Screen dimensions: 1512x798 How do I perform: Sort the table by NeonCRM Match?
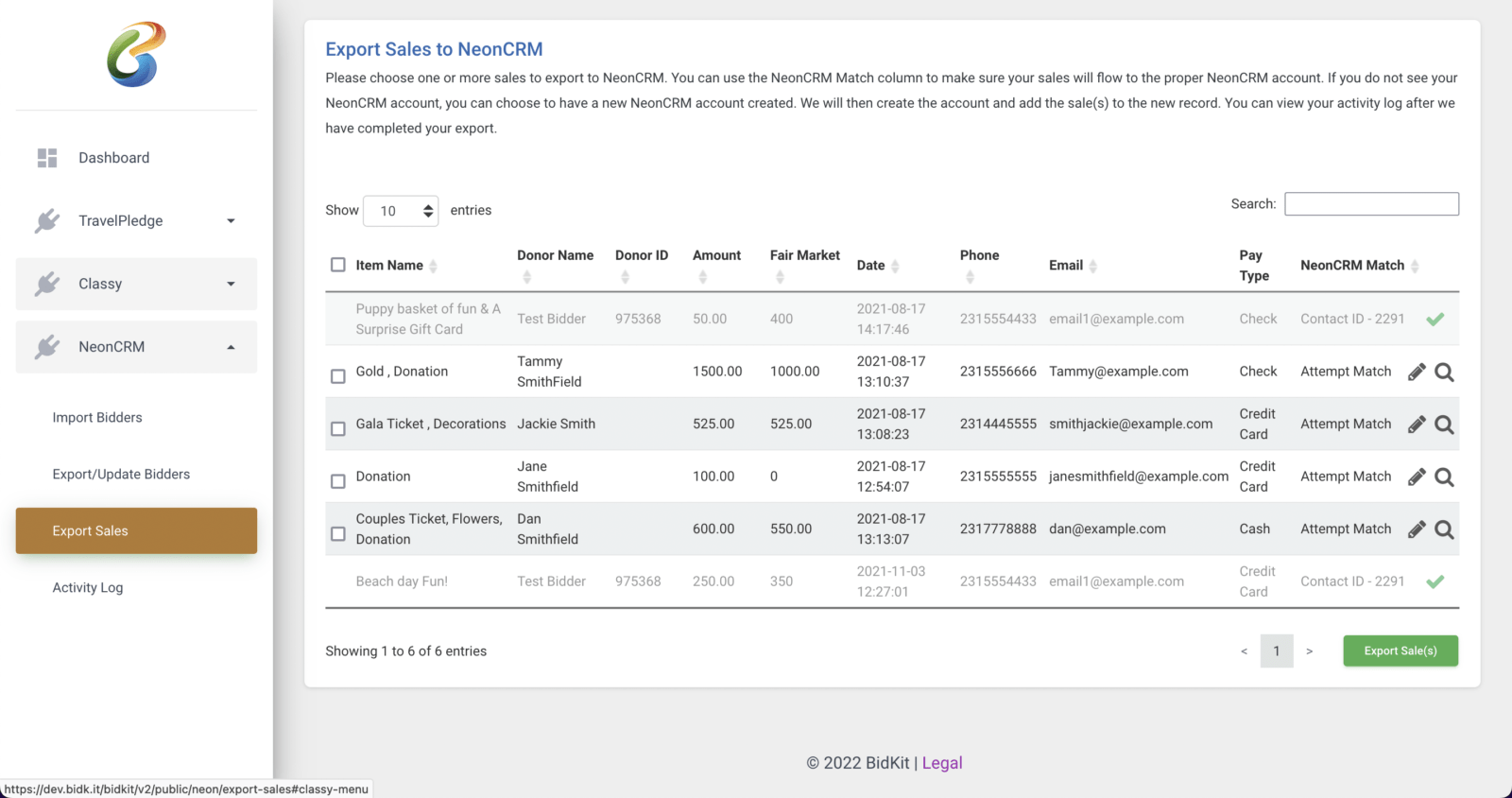(x=1415, y=267)
